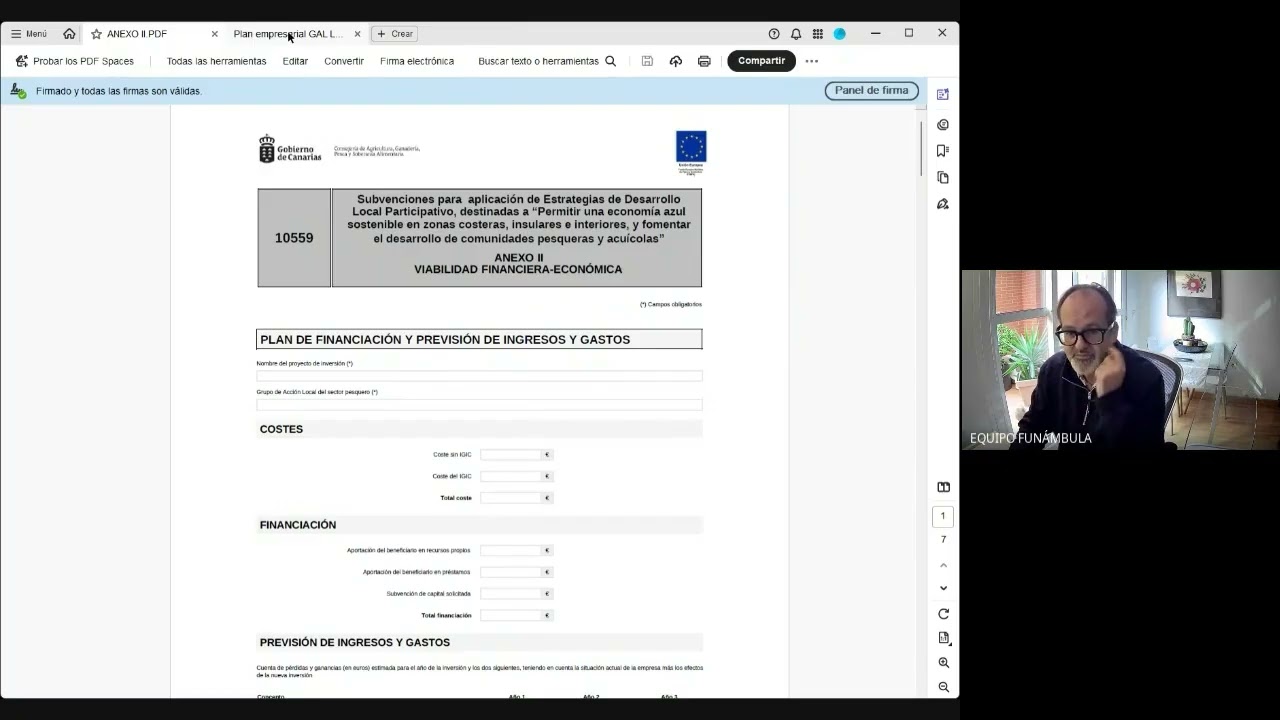1280x720 pixels.
Task: Open the more options ellipsis
Action: [x=812, y=61]
